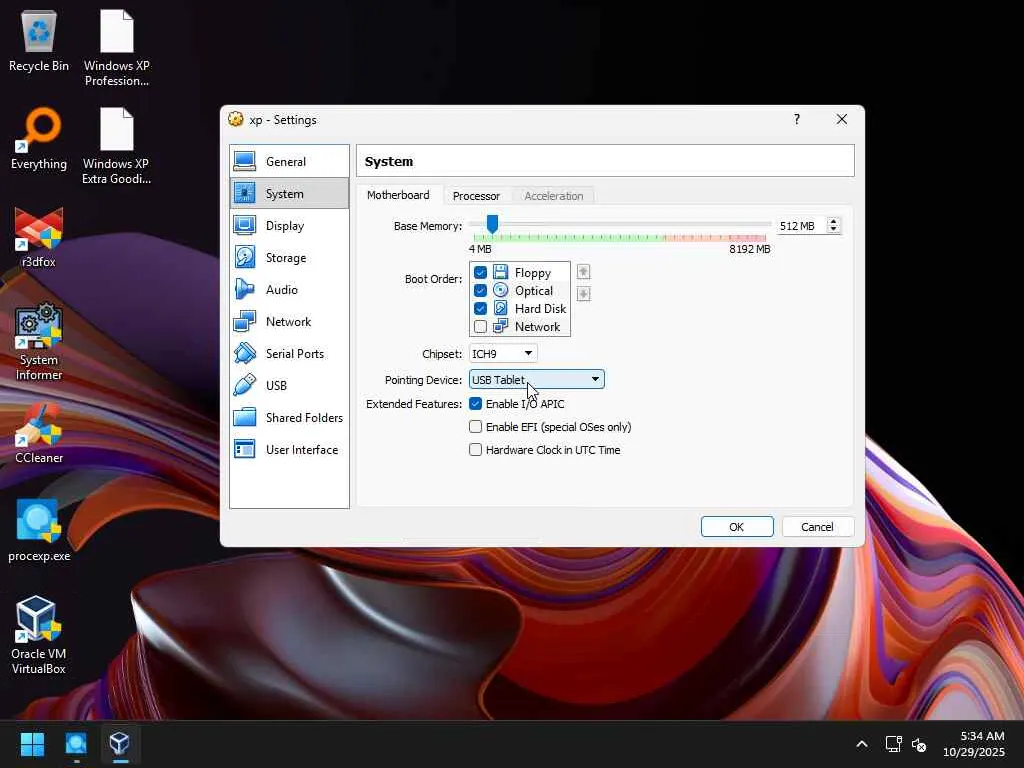Show hidden system tray icons chevron
Viewport: 1024px width, 768px height.
click(x=862, y=744)
